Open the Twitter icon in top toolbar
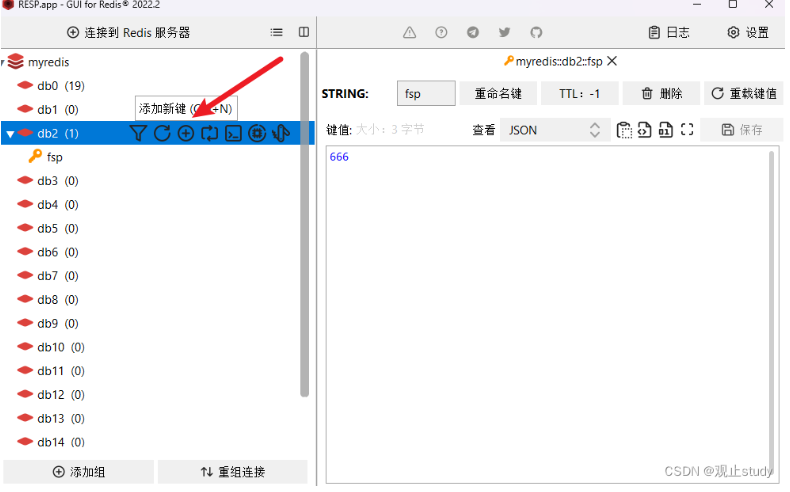This screenshot has width=790, height=492. click(x=504, y=33)
